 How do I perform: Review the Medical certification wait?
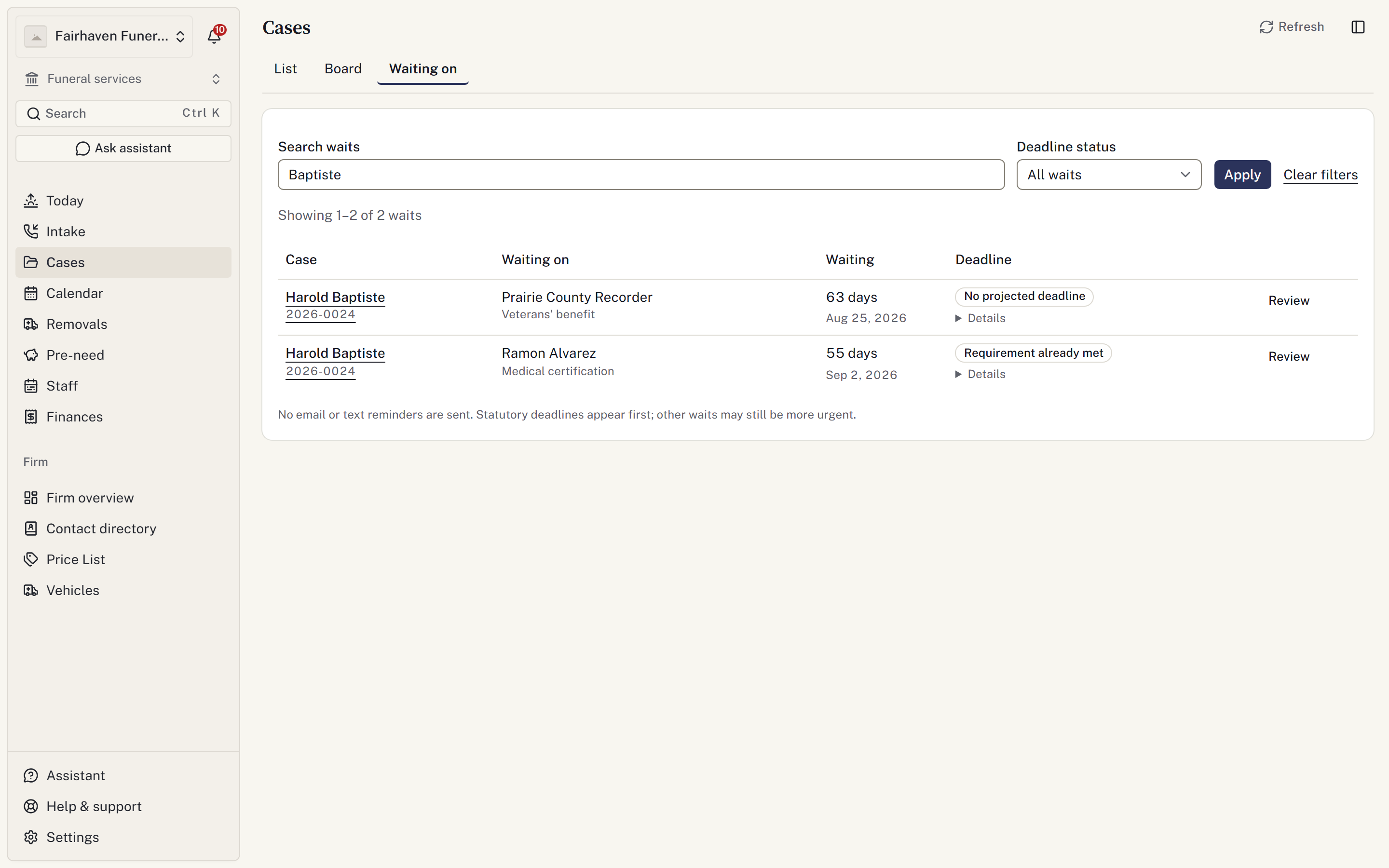pyautogui.click(x=1289, y=356)
